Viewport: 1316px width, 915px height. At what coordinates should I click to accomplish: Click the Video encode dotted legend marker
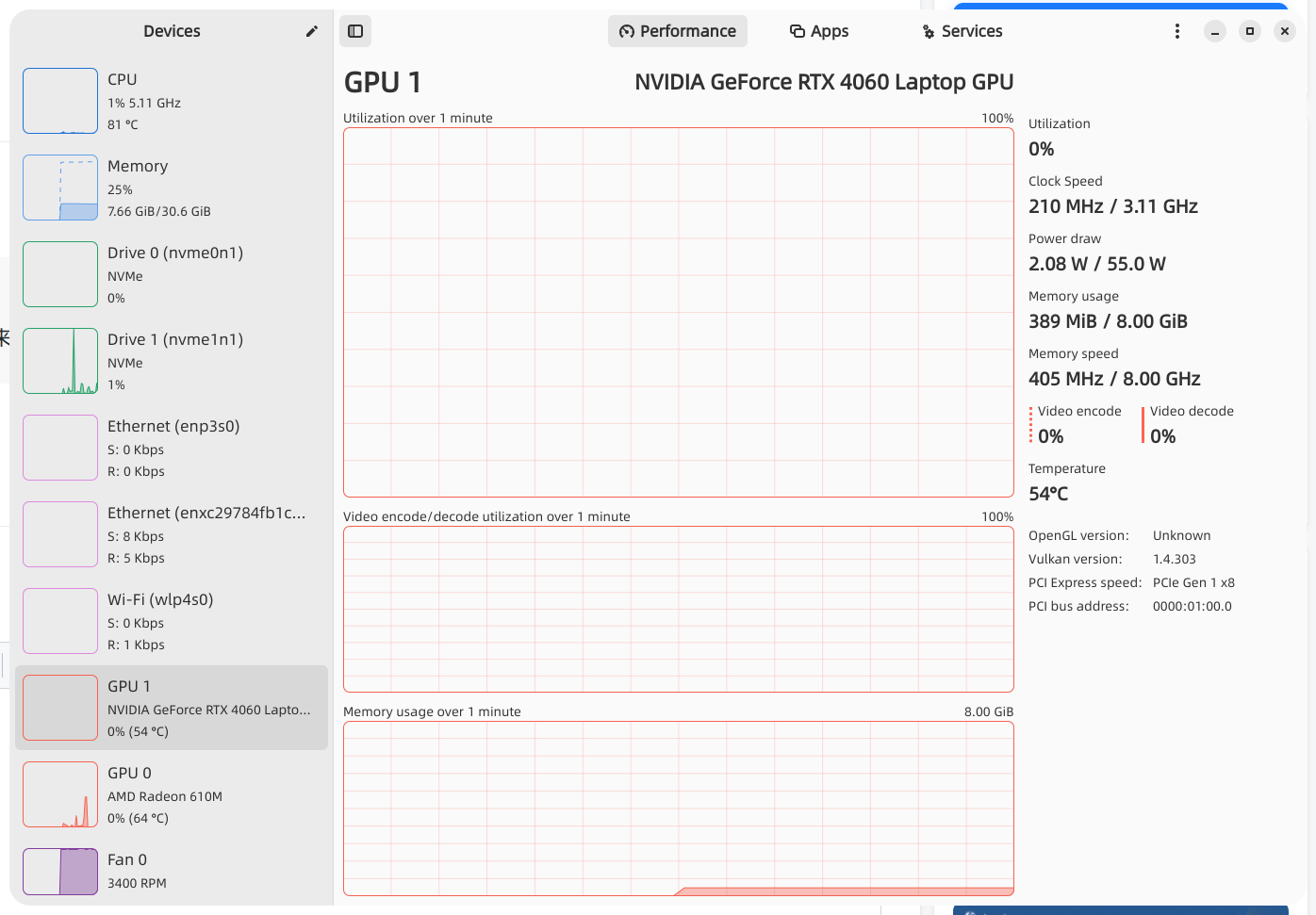coord(1031,425)
